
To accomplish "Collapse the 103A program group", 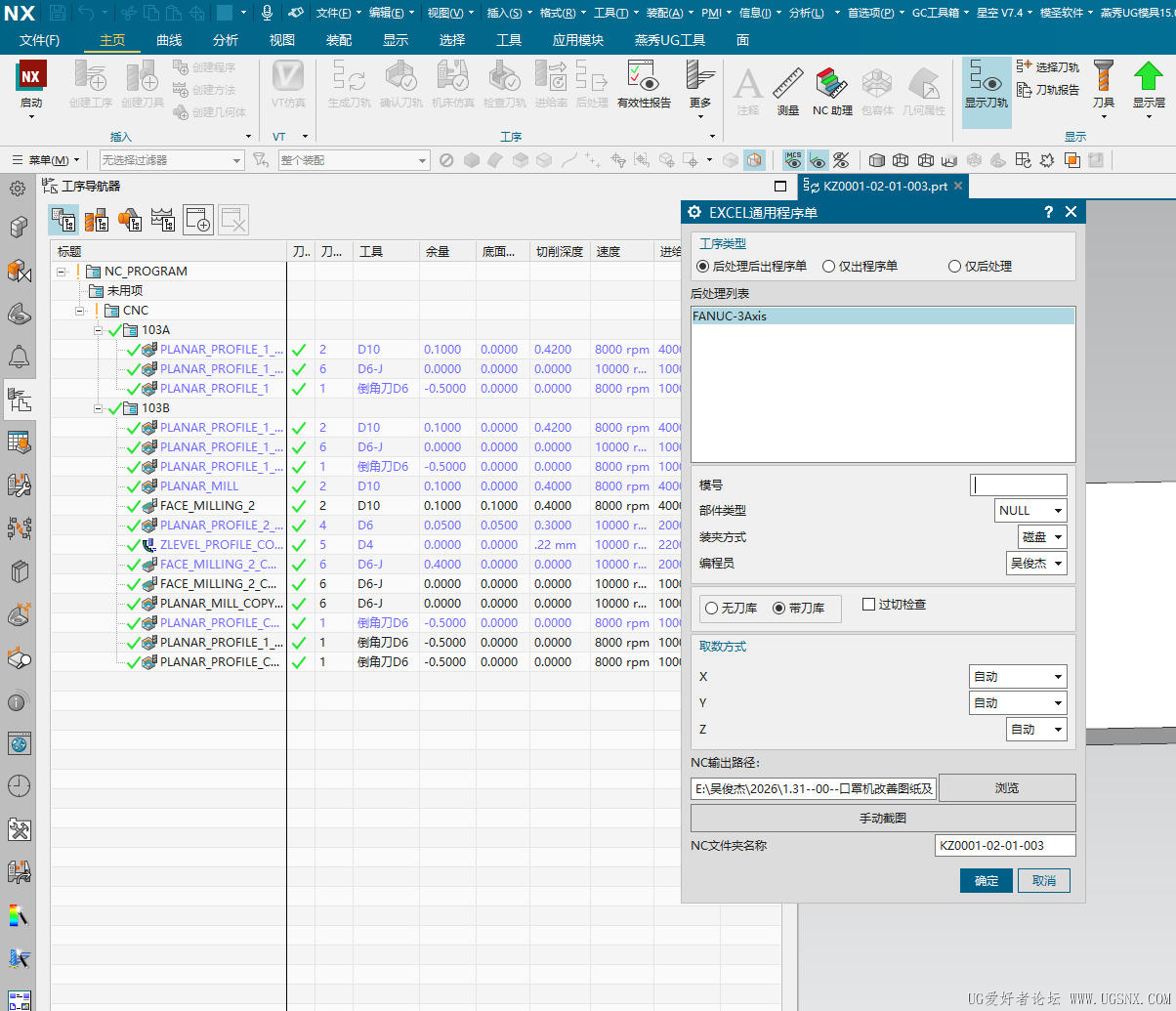I will click(99, 330).
